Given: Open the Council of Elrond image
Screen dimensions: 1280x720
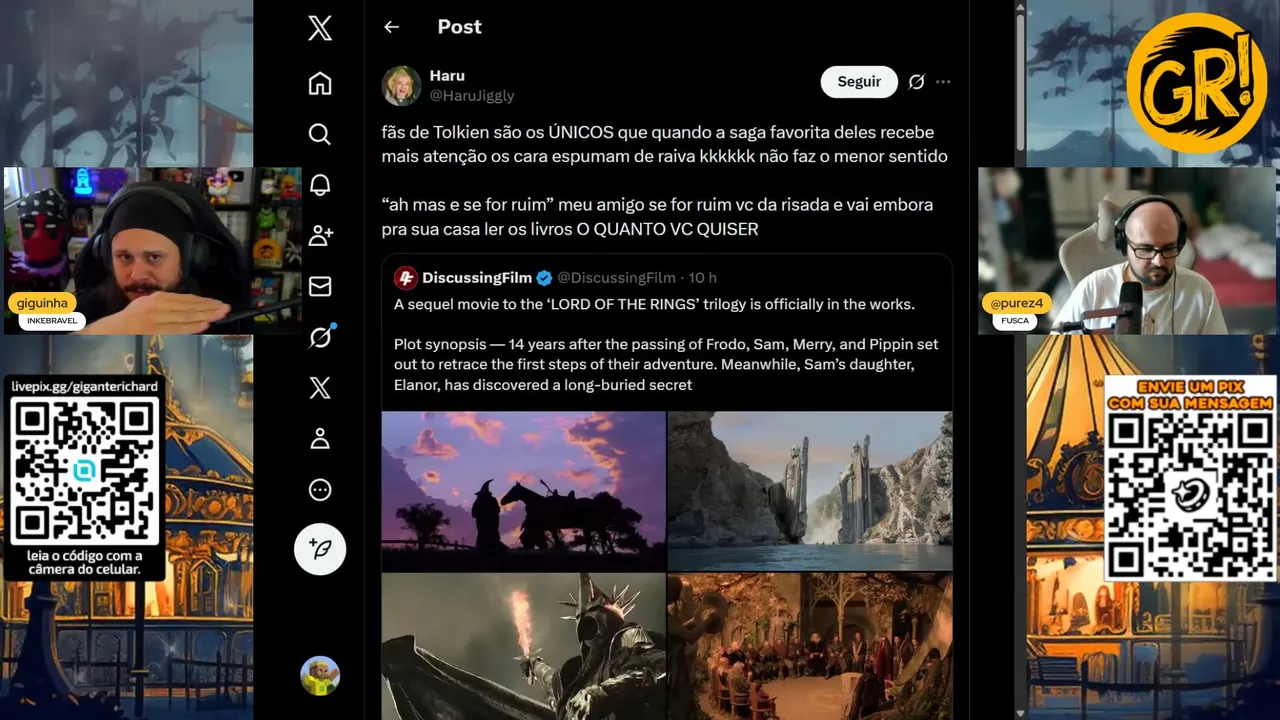Looking at the screenshot, I should [810, 646].
